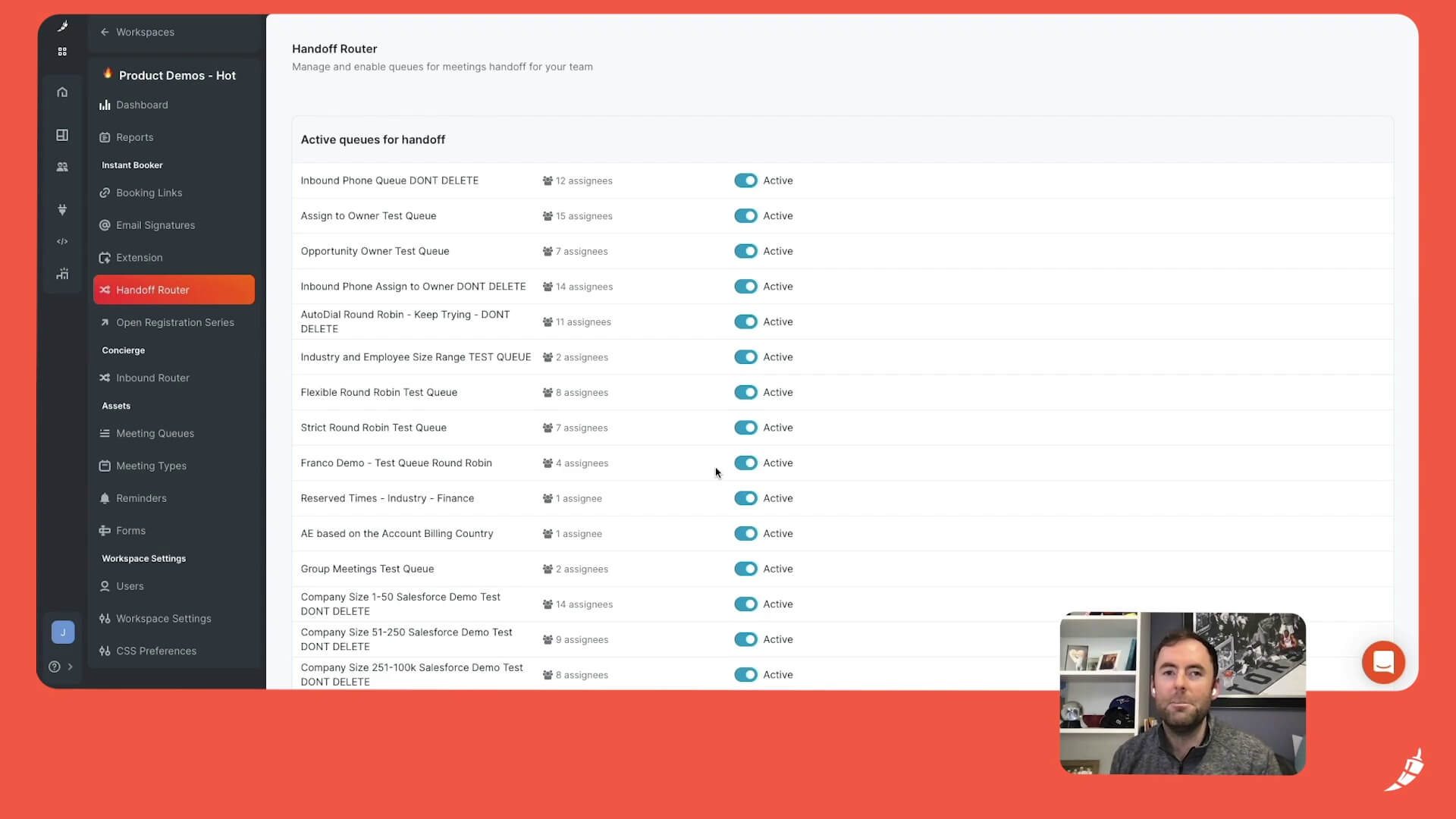Click the user avatar J
This screenshot has height=819, width=1456.
63,632
